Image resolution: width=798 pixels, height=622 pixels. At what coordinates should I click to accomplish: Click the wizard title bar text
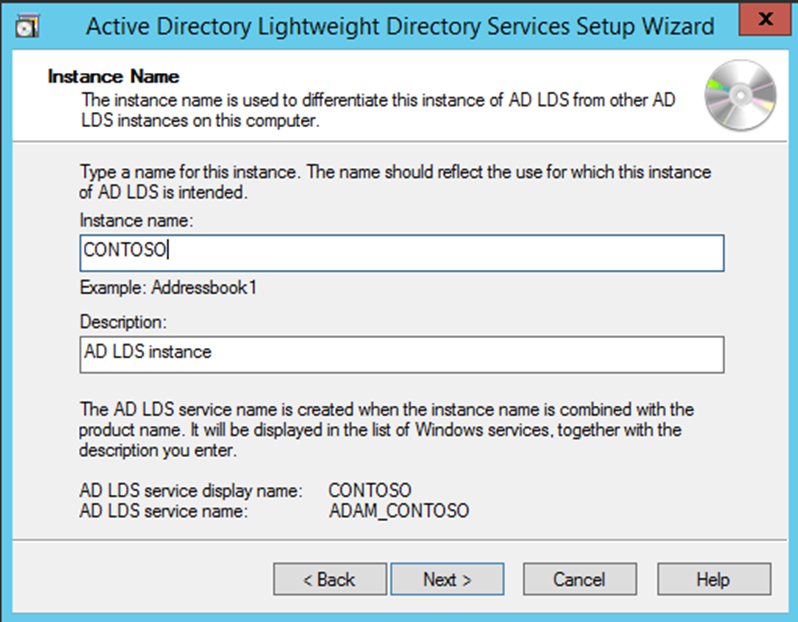pyautogui.click(x=400, y=26)
